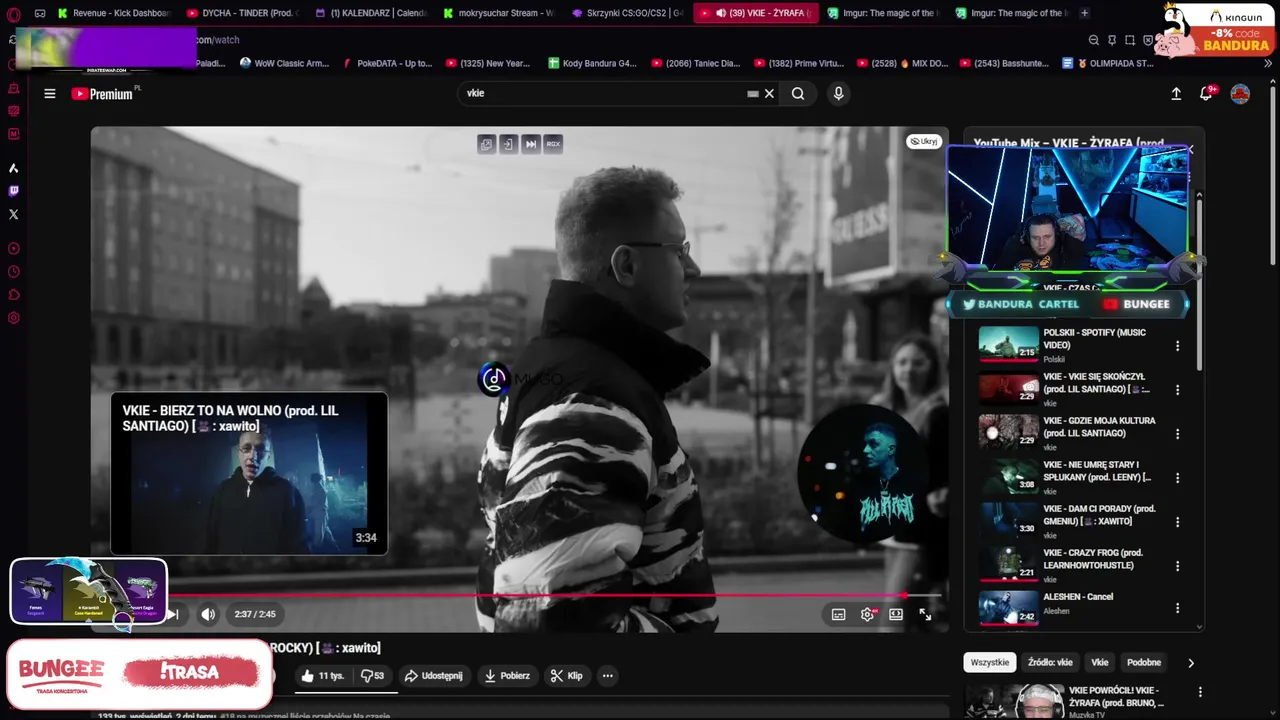1280x720 pixels.
Task: Open a new browser tab with plus
Action: pos(1084,13)
